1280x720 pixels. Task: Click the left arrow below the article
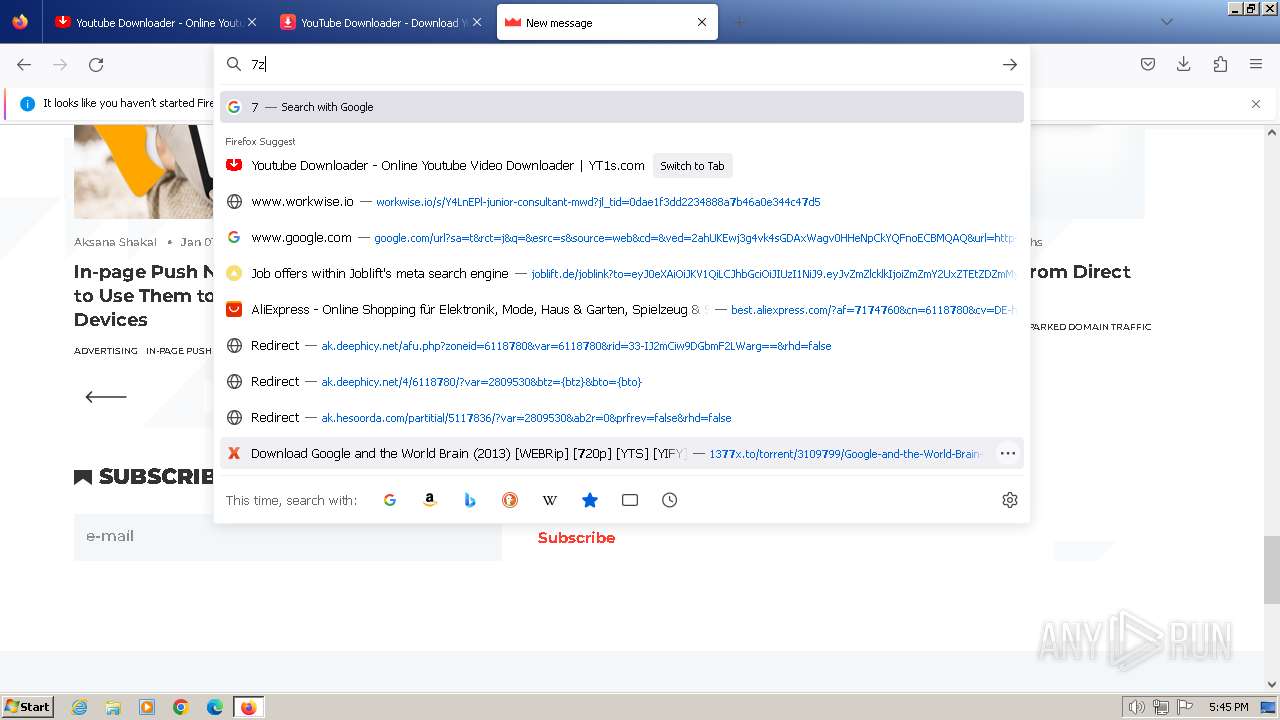pos(106,397)
